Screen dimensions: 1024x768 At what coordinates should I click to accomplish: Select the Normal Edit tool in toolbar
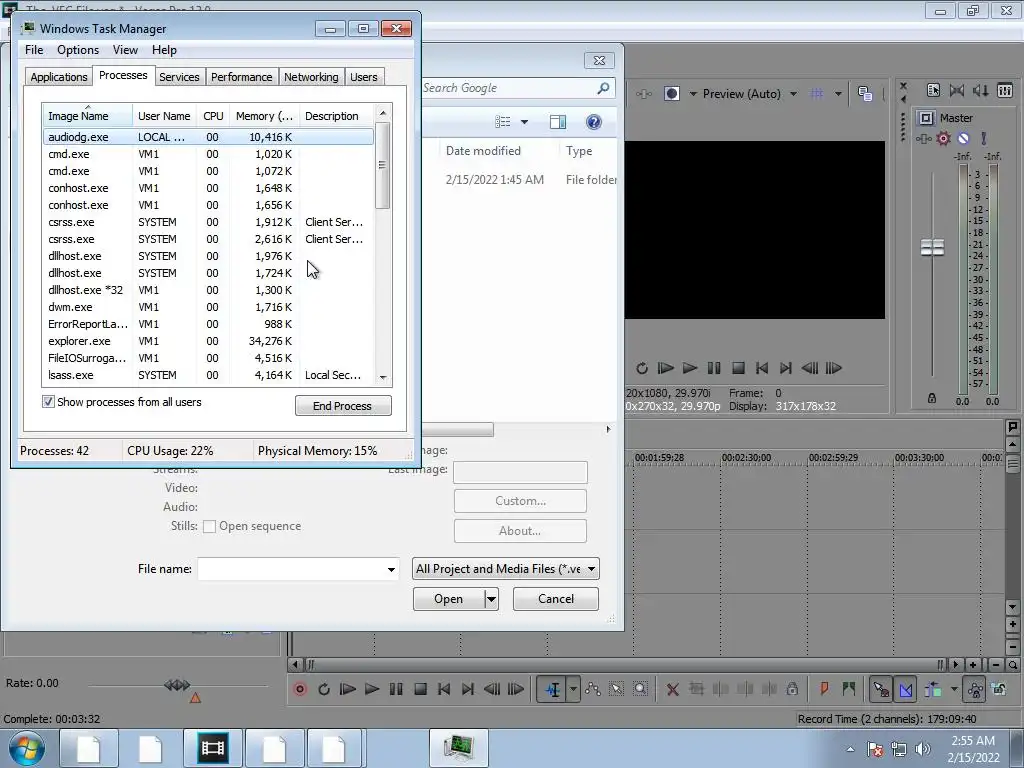click(x=552, y=689)
